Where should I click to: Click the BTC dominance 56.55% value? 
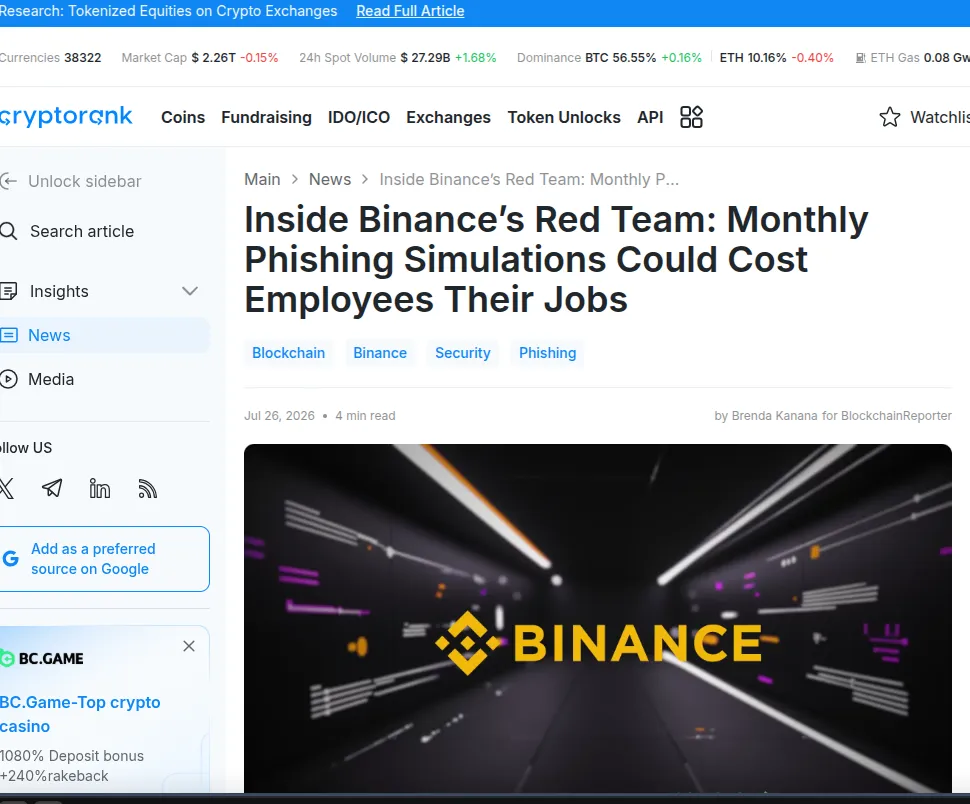[620, 58]
